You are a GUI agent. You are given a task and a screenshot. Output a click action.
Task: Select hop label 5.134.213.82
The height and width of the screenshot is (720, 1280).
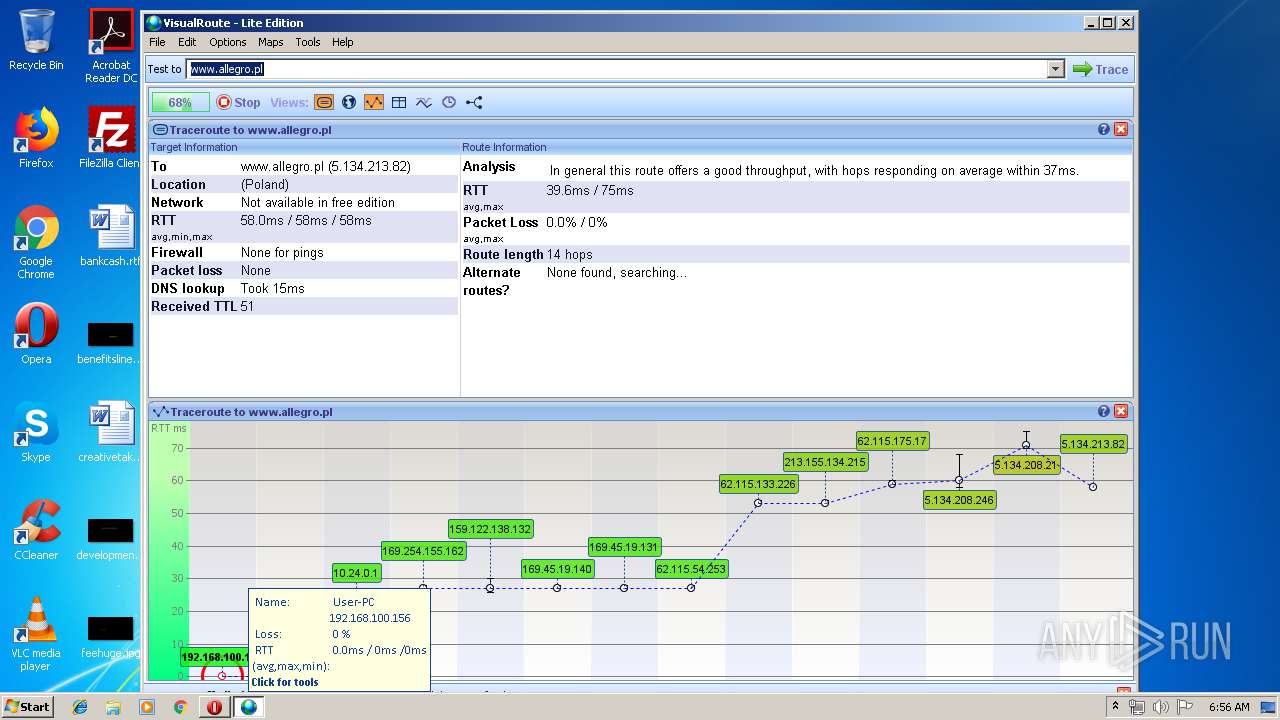point(1093,444)
